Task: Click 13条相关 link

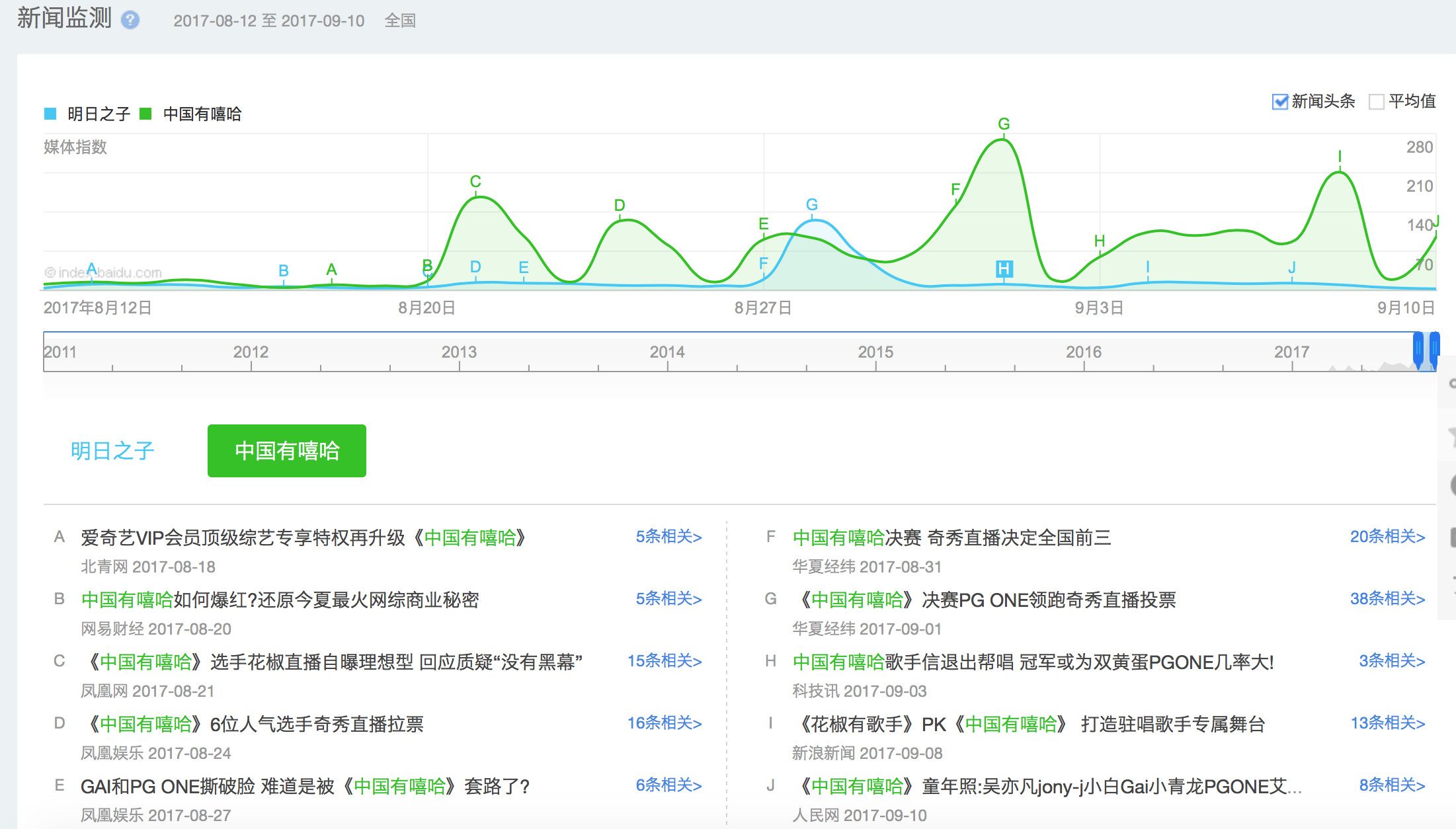Action: tap(1387, 723)
